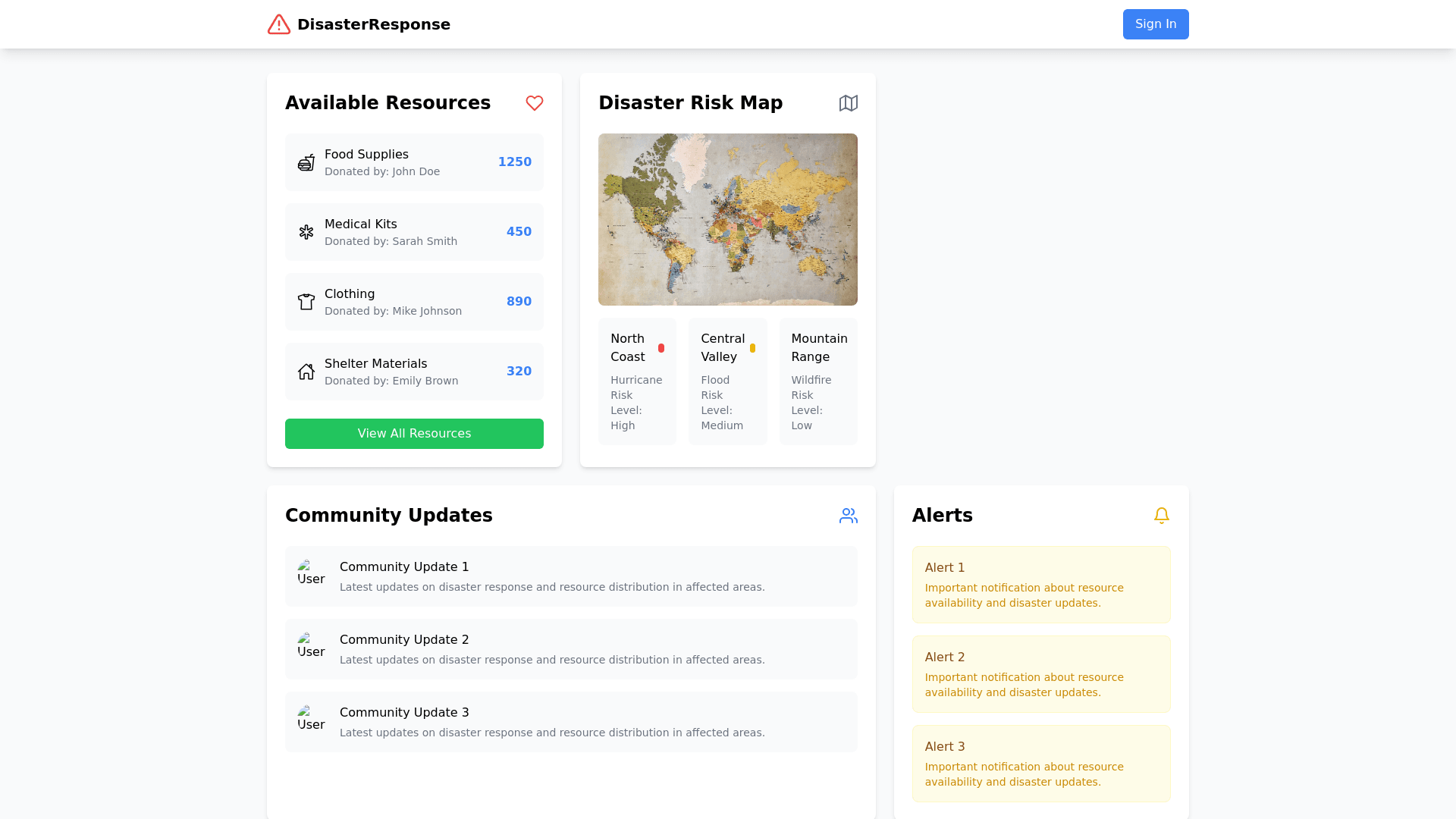Open the world map image
This screenshot has width=1456, height=819.
[x=727, y=220]
